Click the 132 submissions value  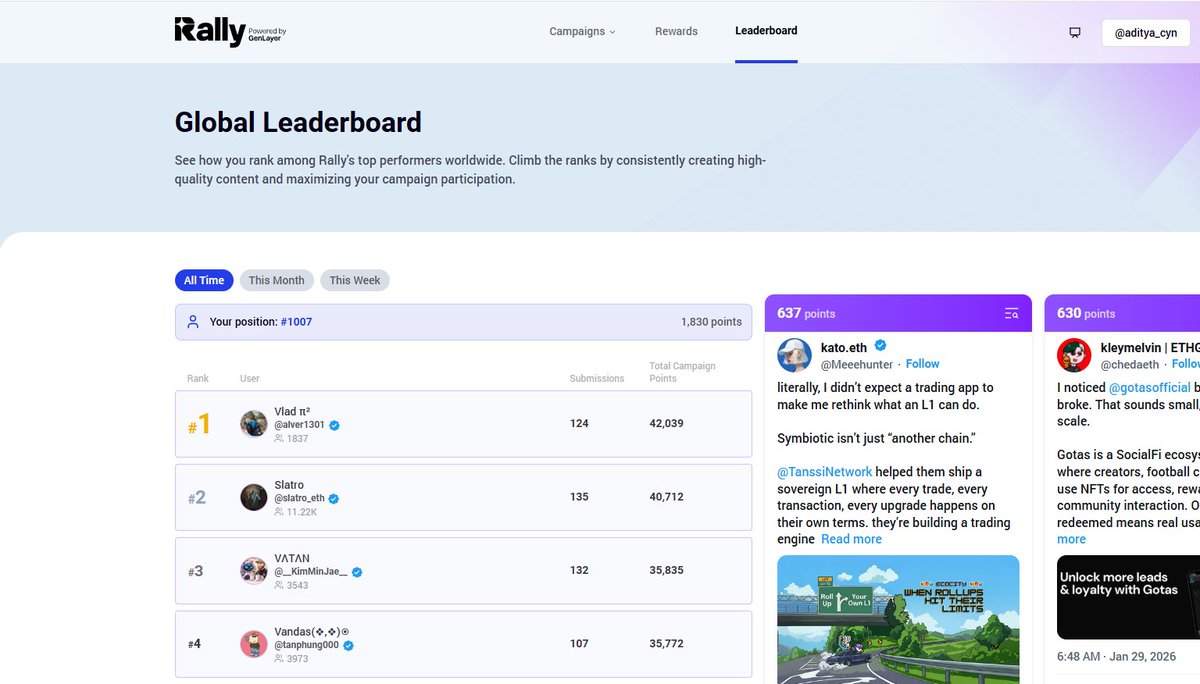click(579, 570)
